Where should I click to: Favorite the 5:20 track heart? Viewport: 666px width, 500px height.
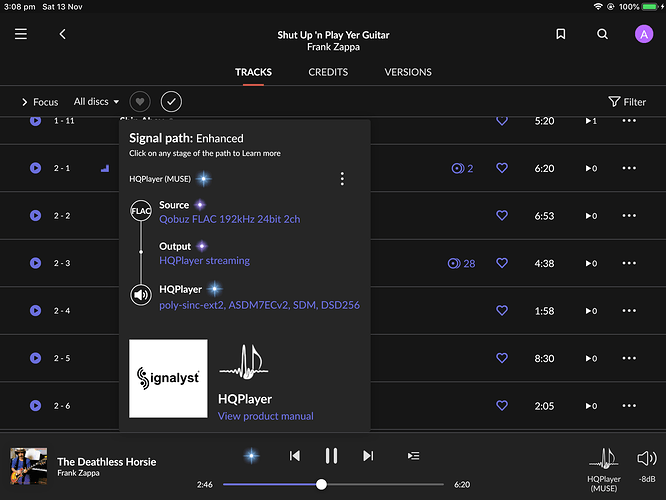pos(502,121)
